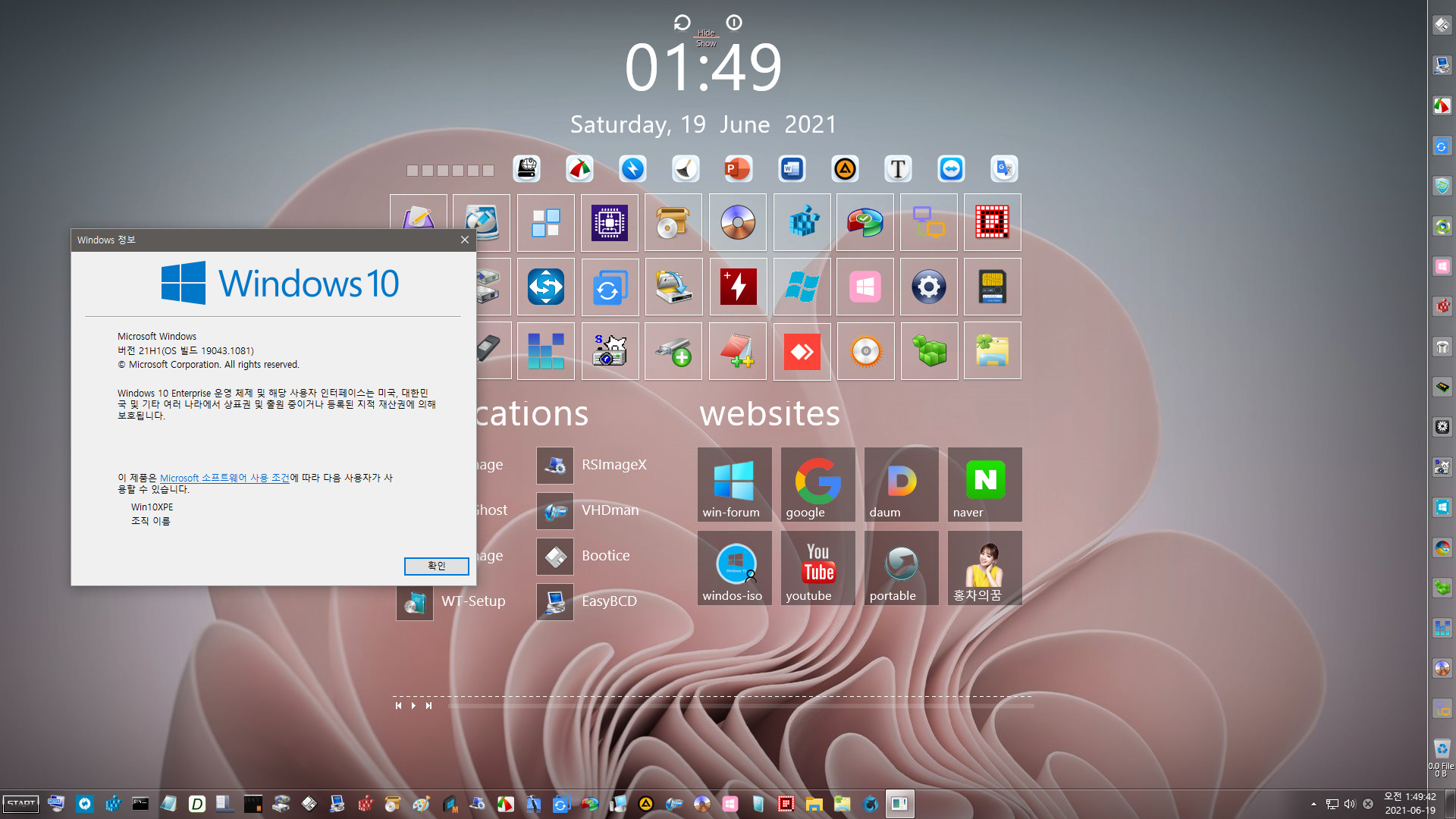Click the START button on taskbar

point(21,804)
